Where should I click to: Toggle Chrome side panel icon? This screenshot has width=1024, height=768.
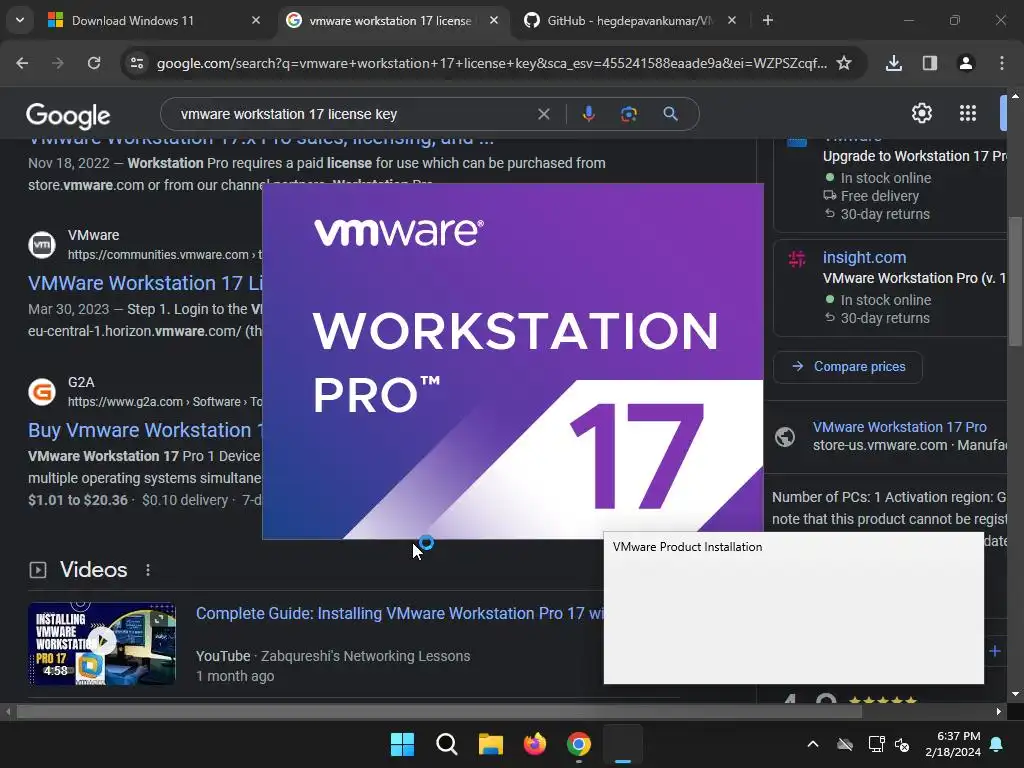[x=930, y=63]
